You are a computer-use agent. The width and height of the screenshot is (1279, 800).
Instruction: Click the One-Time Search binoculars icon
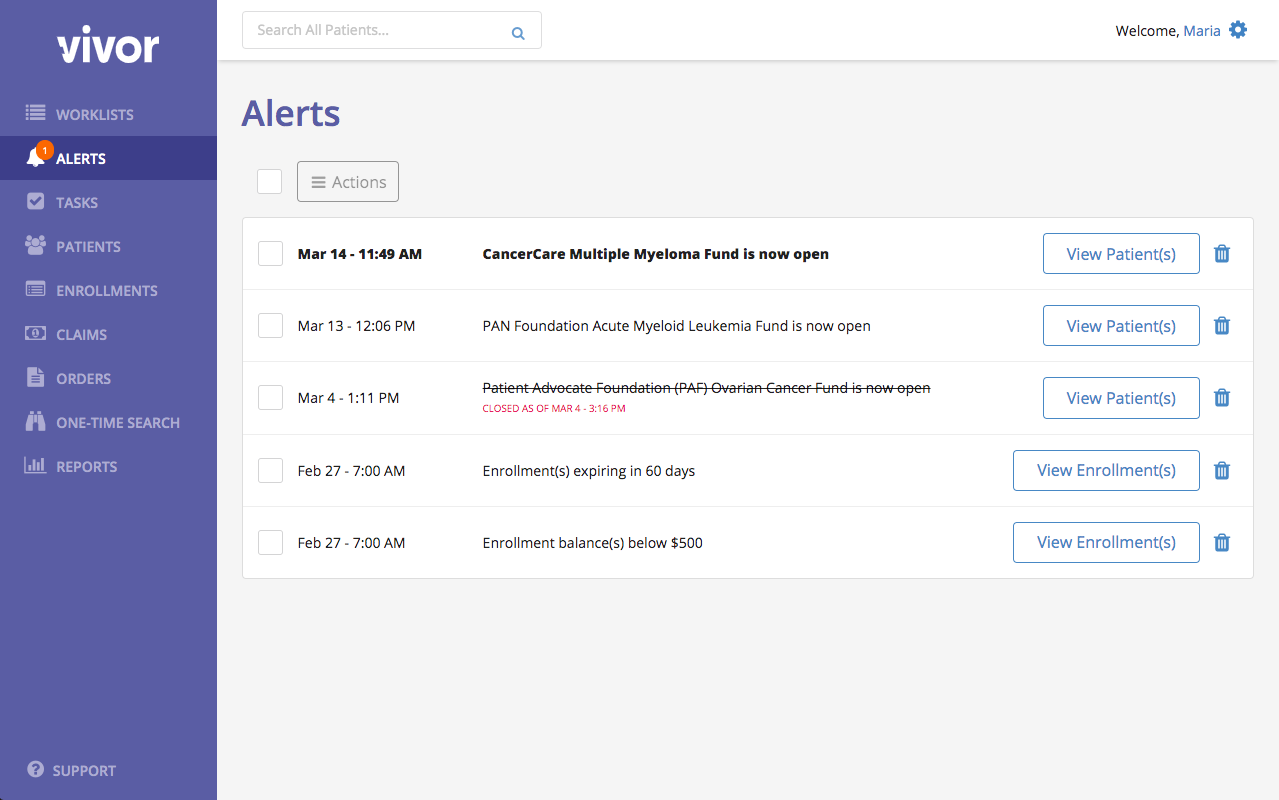(36, 421)
